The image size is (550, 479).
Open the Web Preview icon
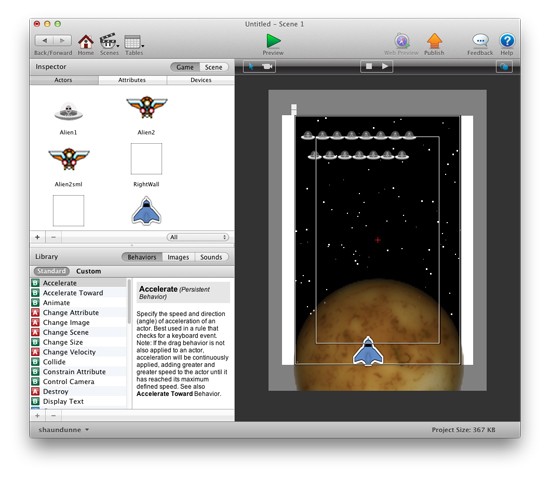pos(402,41)
